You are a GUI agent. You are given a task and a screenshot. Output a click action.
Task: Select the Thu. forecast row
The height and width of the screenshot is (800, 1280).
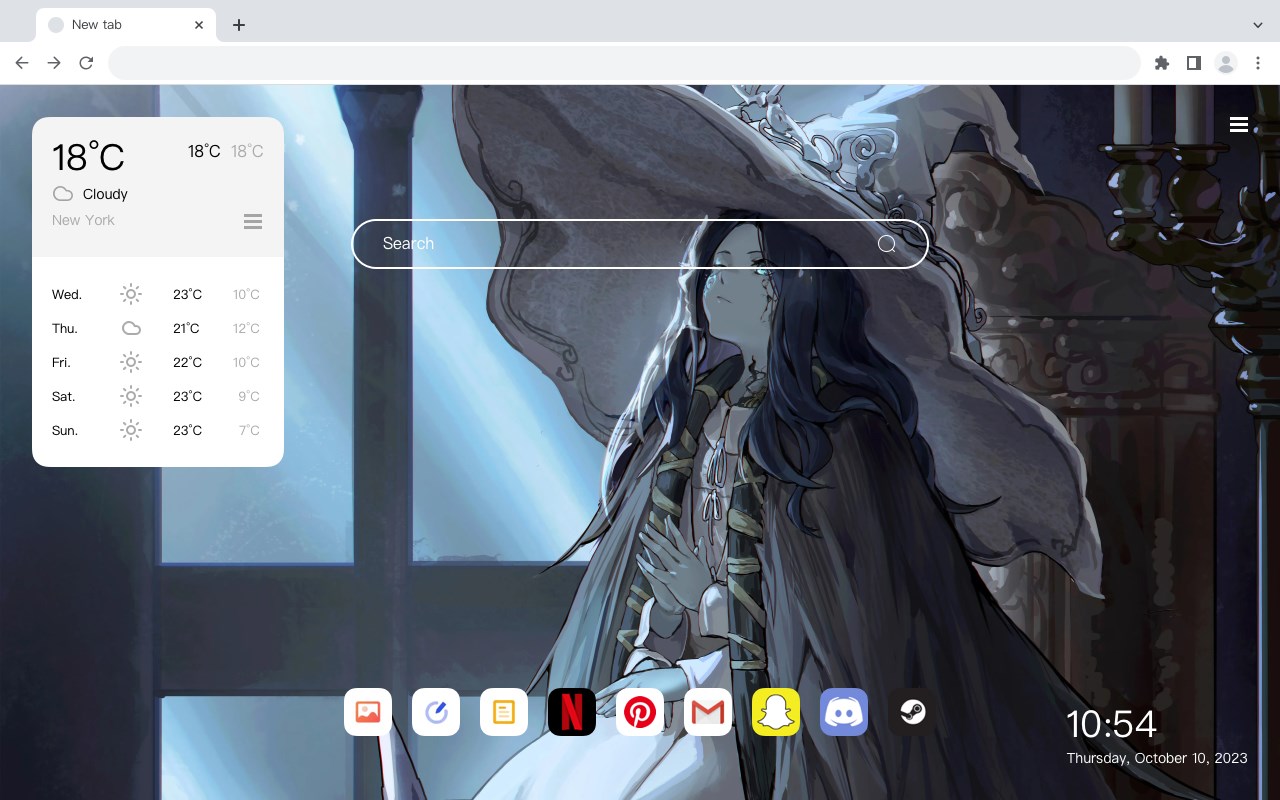(x=158, y=328)
